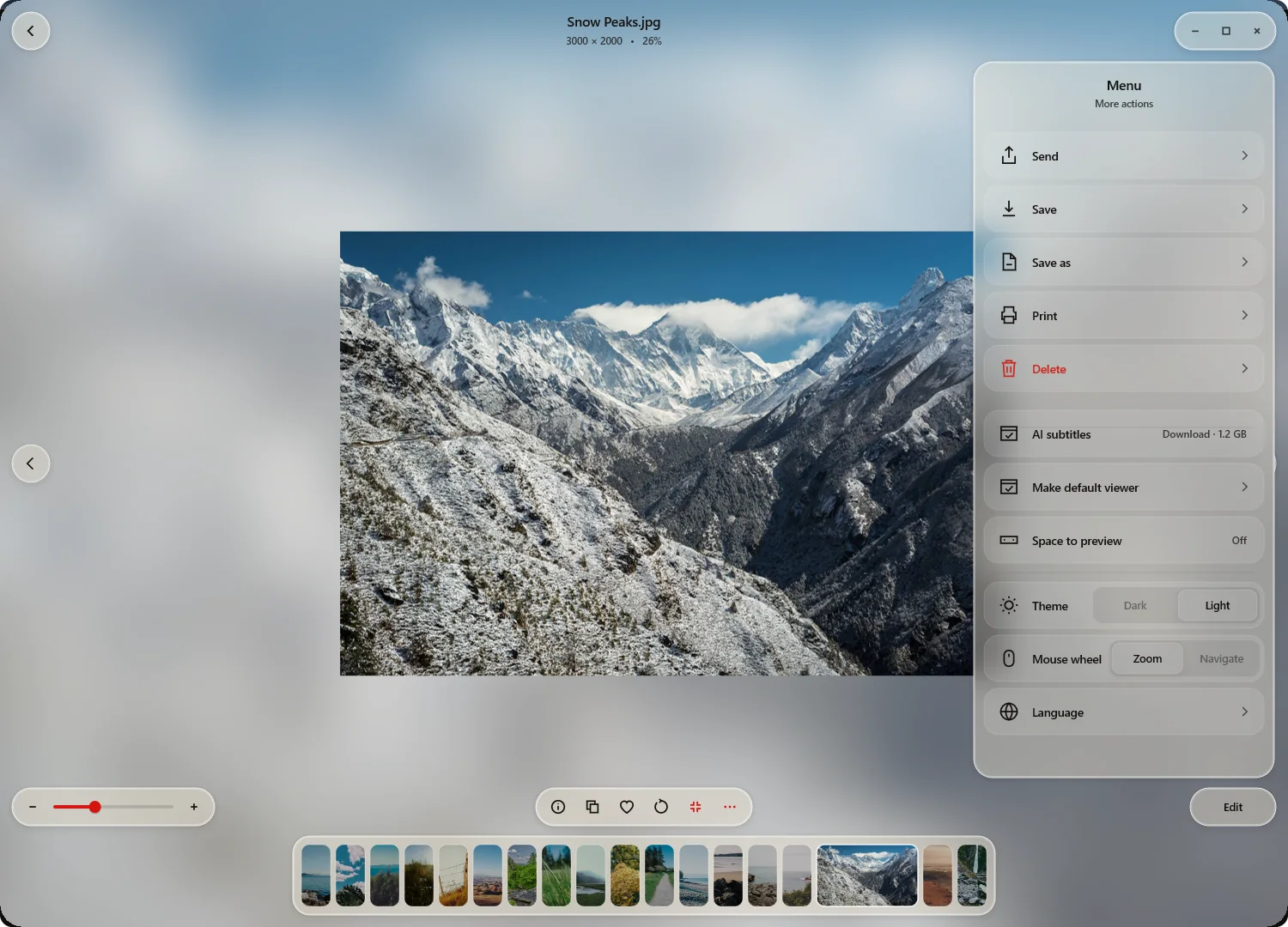Click the red exit fullscreen icon
The height and width of the screenshot is (927, 1288).
pos(696,807)
